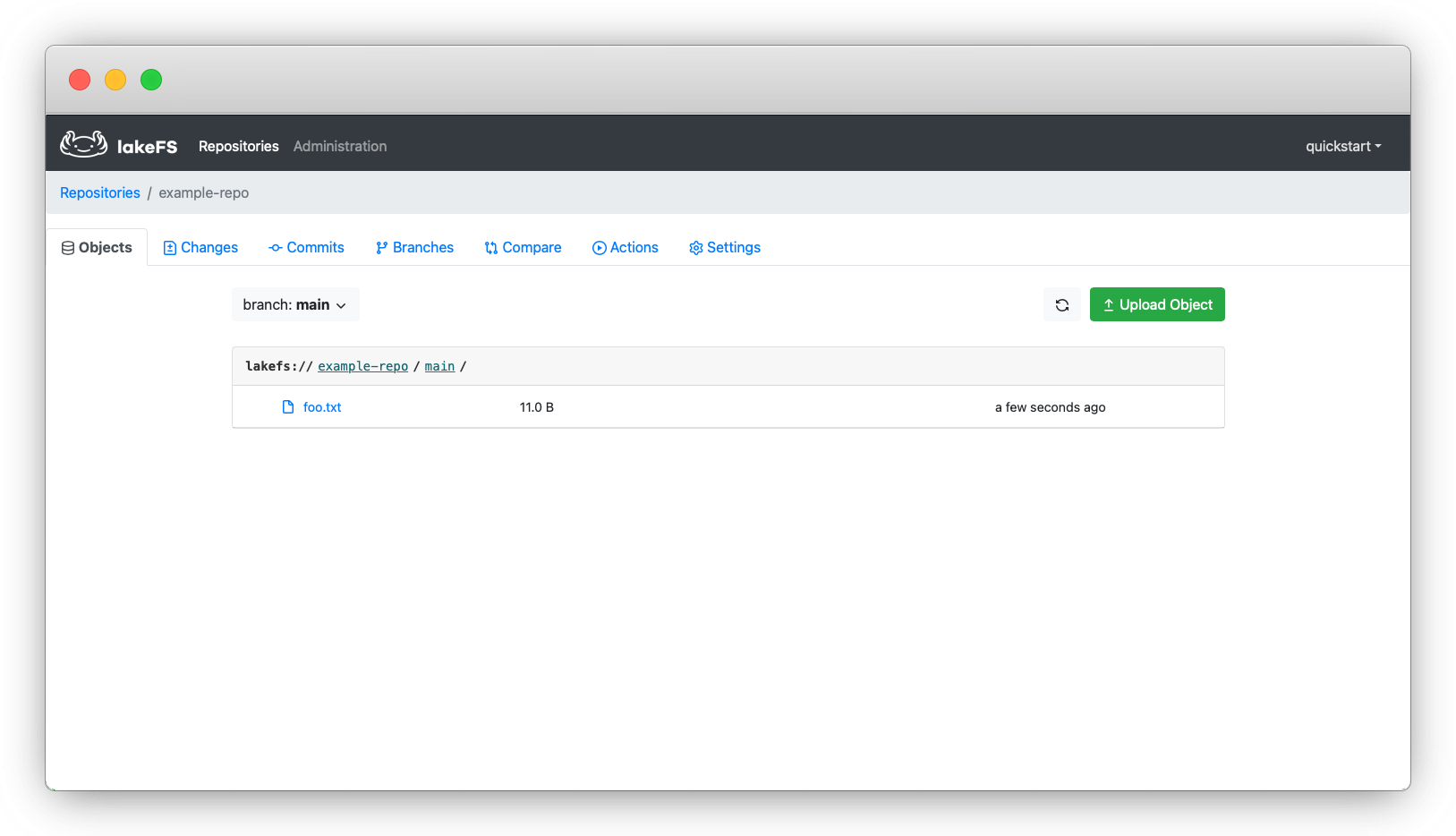Click the main link in lakefs path

[x=439, y=367]
